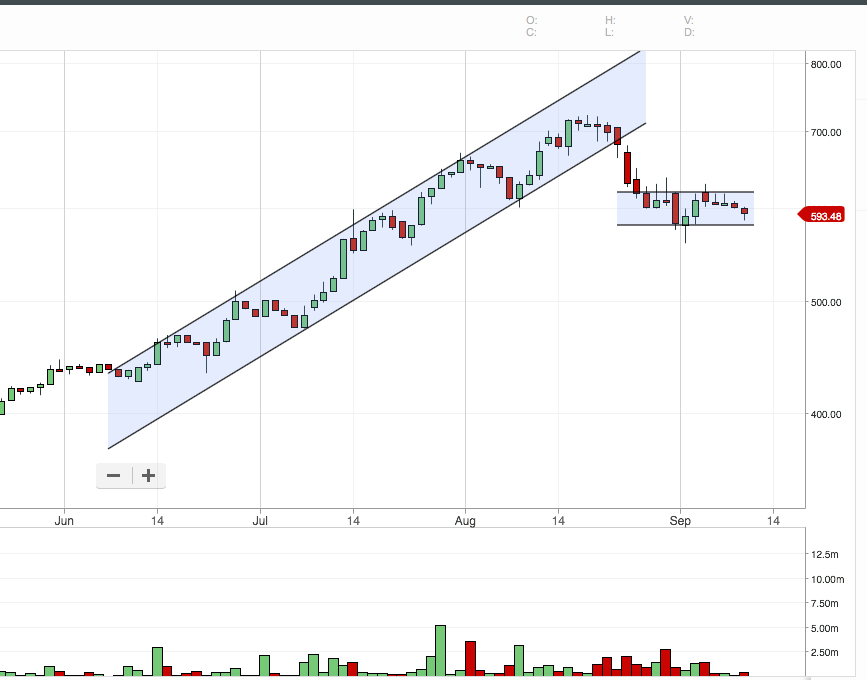Click the O: open value readout
Image resolution: width=867 pixels, height=680 pixels.
click(x=531, y=20)
